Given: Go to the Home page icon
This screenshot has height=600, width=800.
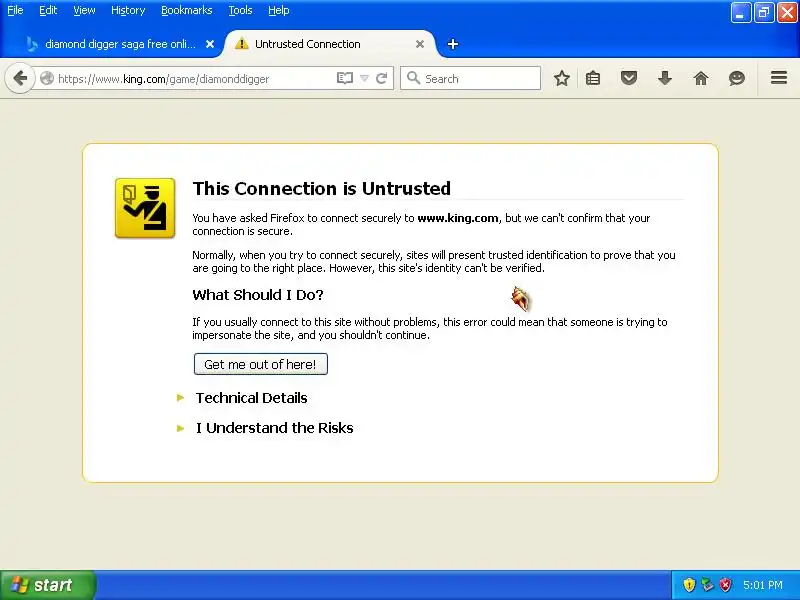Looking at the screenshot, I should 701,79.
